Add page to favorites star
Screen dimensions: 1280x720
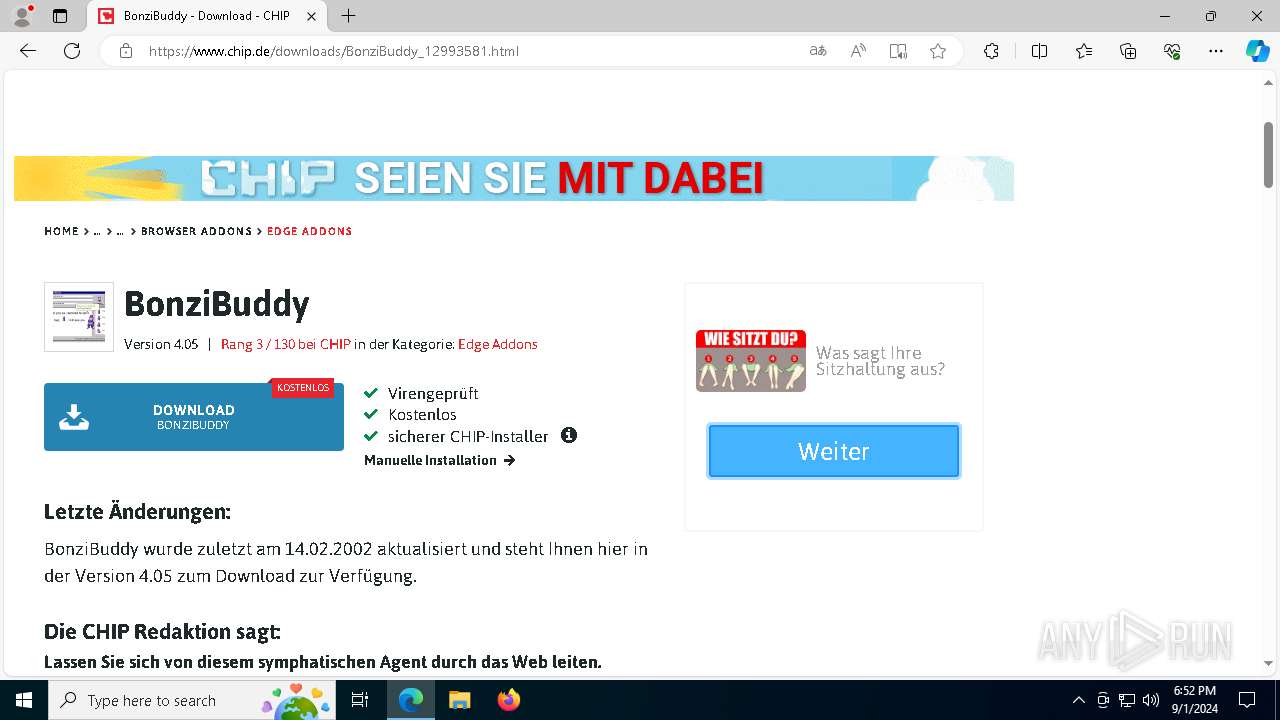coord(938,51)
